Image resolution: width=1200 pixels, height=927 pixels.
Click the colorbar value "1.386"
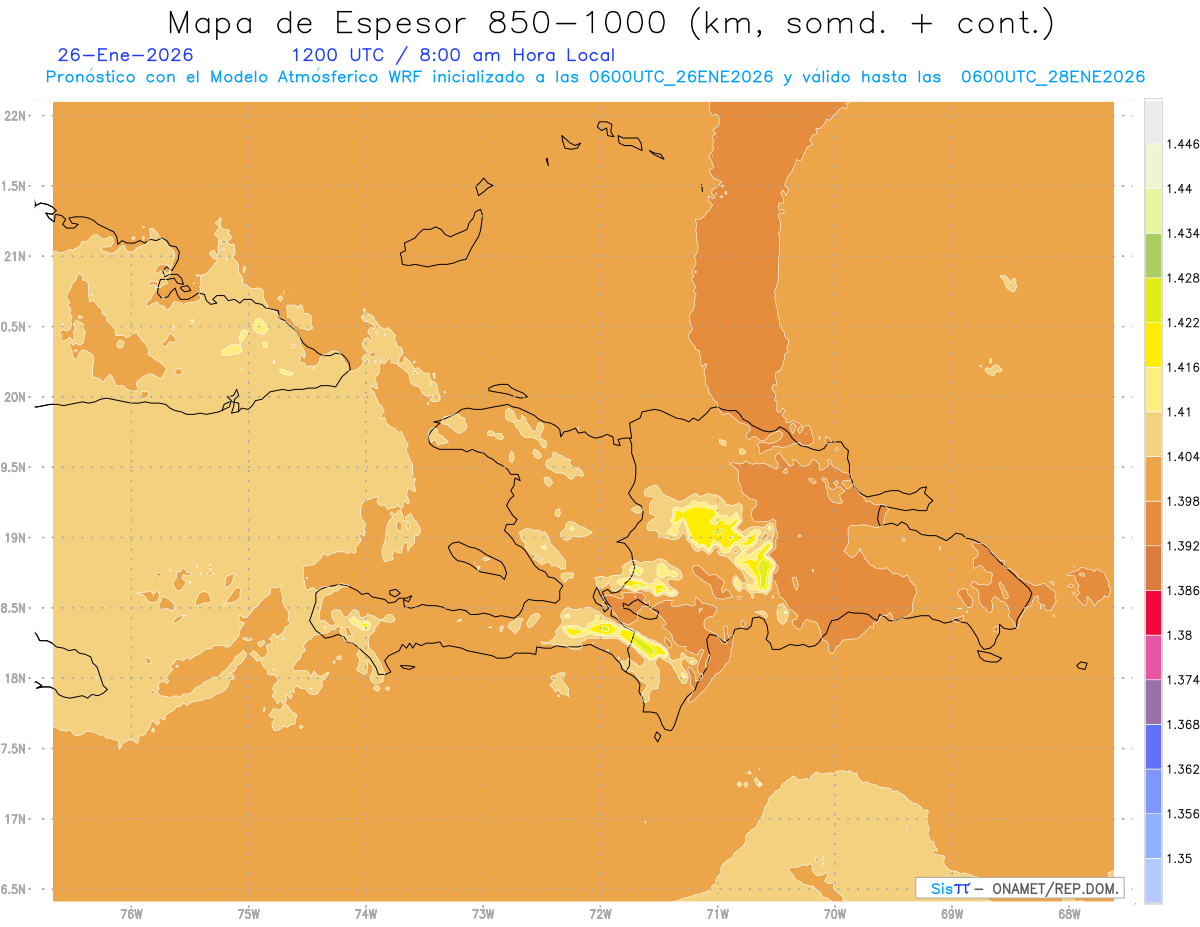click(1185, 591)
